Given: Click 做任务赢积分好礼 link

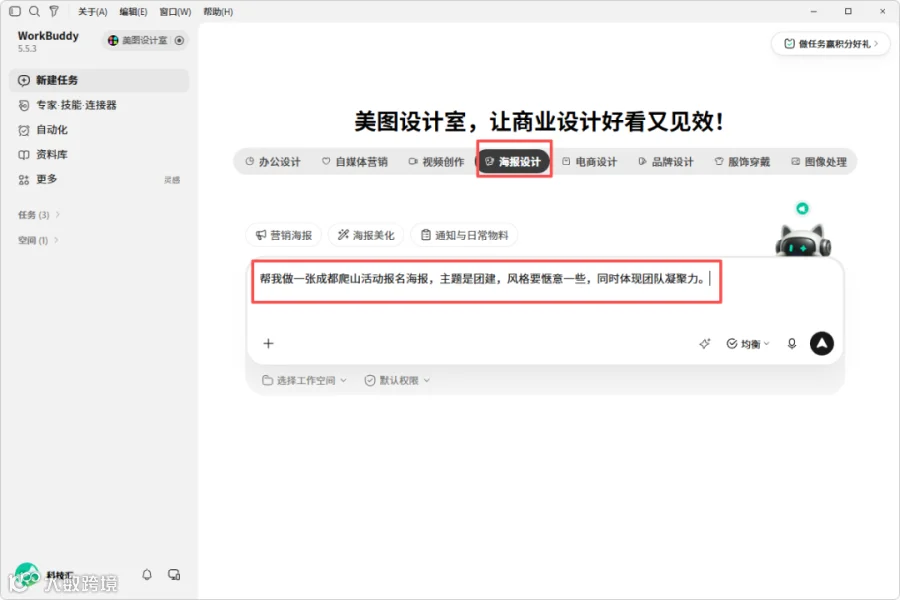Looking at the screenshot, I should pos(831,44).
